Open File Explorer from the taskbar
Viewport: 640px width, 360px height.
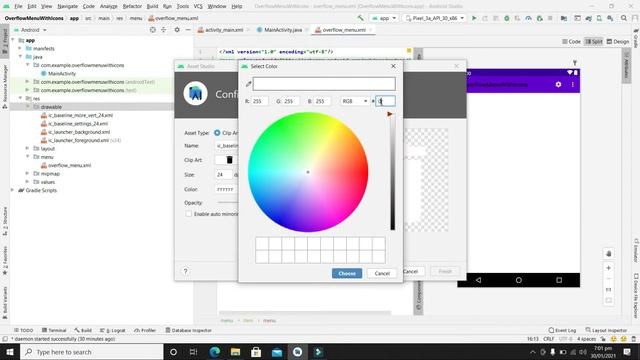pos(236,351)
